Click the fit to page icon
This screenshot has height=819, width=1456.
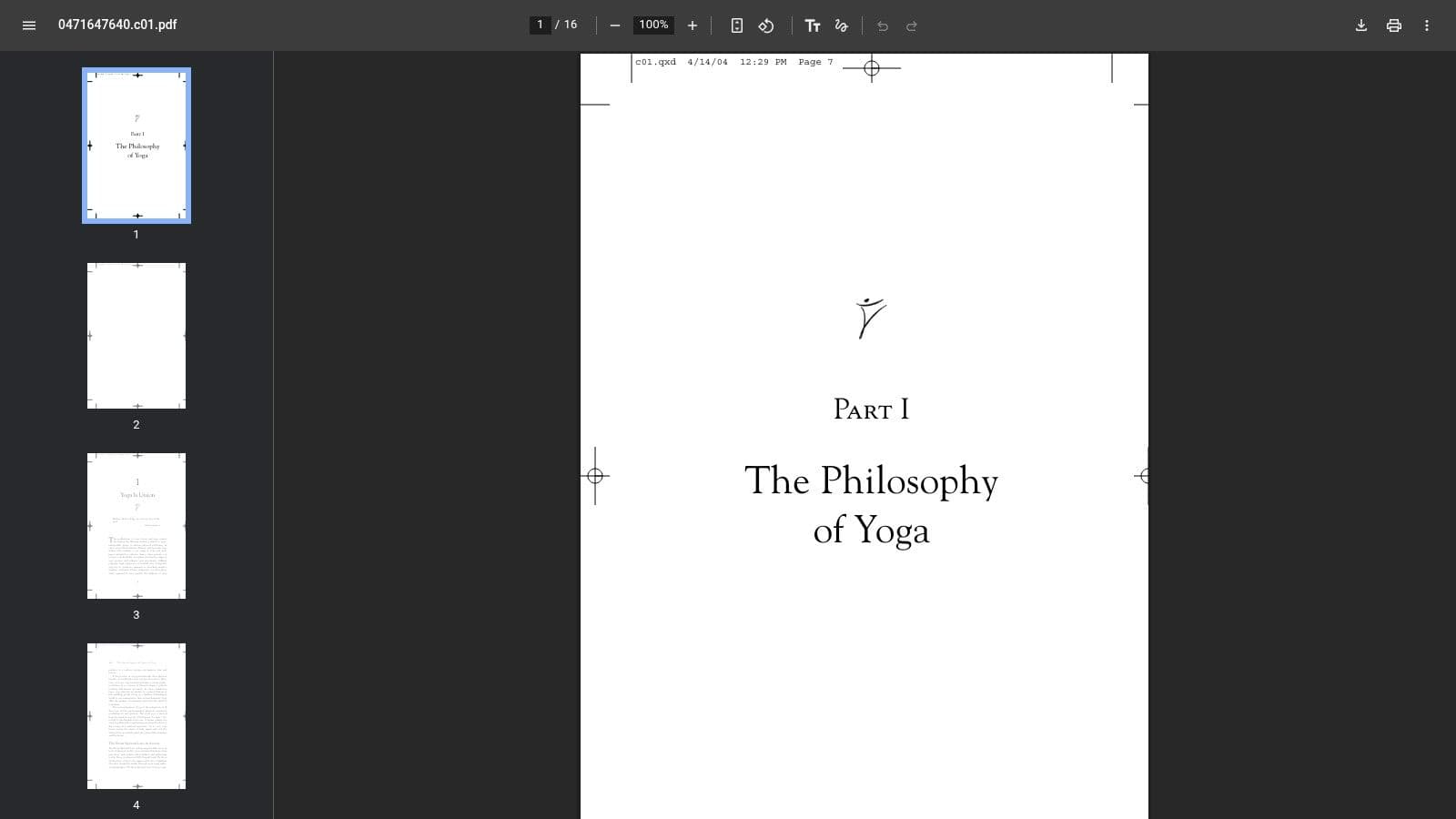[737, 25]
